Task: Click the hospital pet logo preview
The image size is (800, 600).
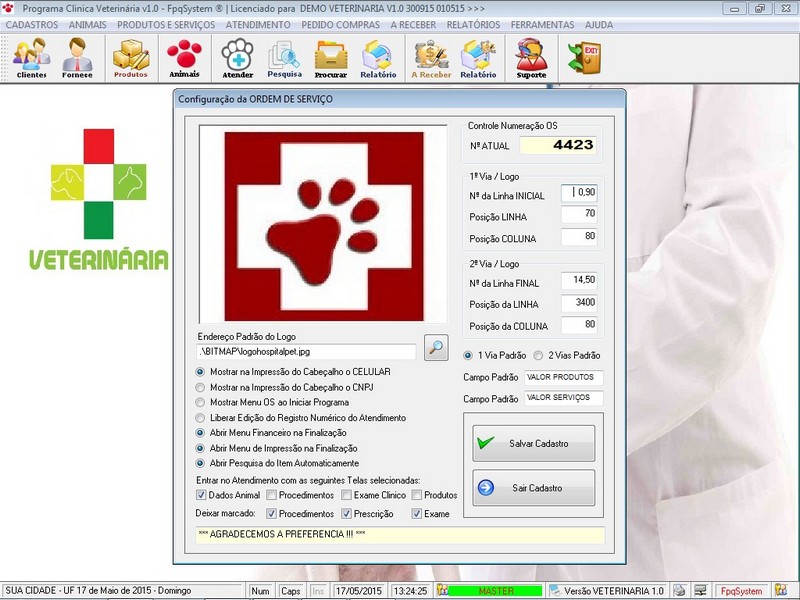Action: (323, 225)
